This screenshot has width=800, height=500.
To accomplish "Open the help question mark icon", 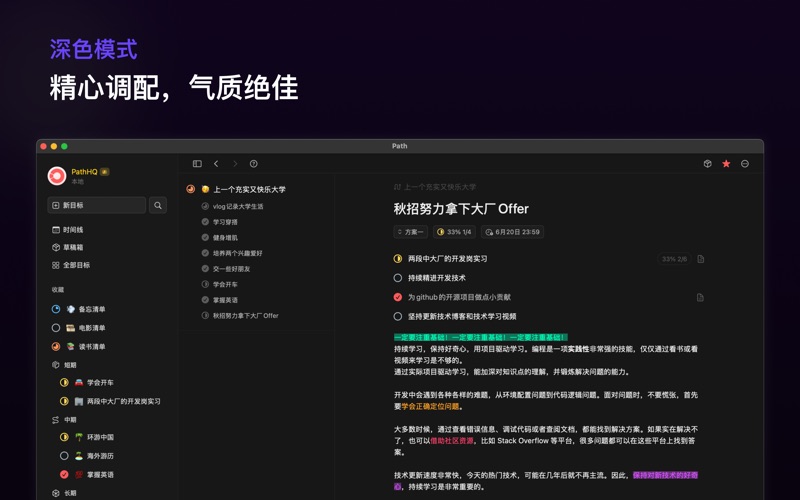I will click(254, 164).
